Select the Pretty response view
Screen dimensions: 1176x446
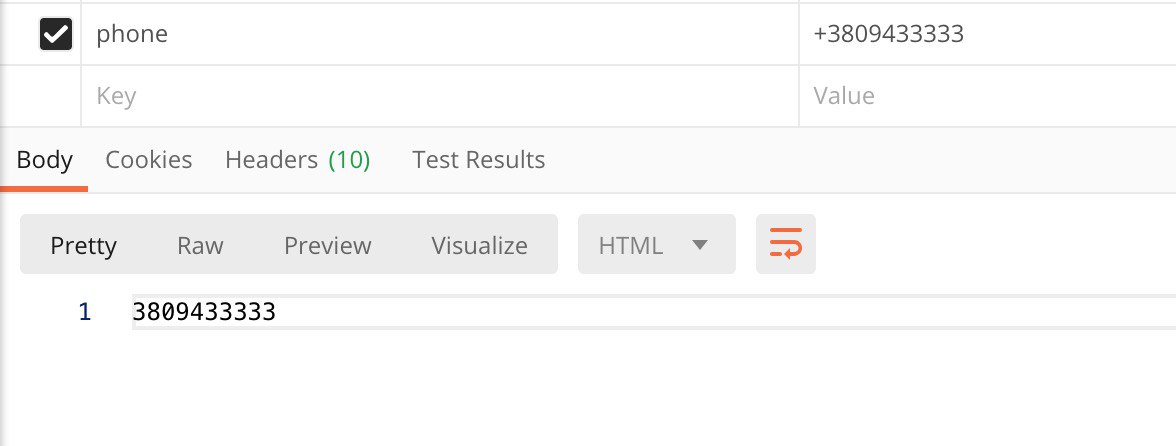pos(83,245)
